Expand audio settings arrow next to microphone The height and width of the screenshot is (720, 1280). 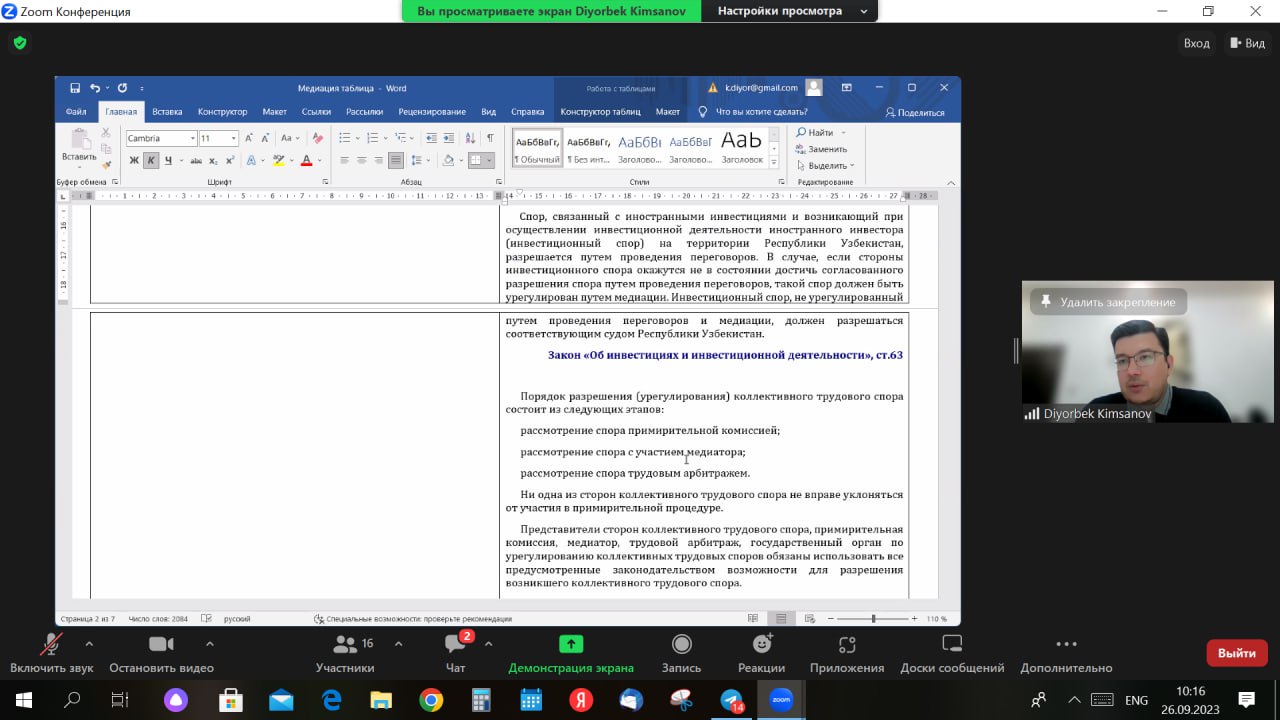point(89,644)
